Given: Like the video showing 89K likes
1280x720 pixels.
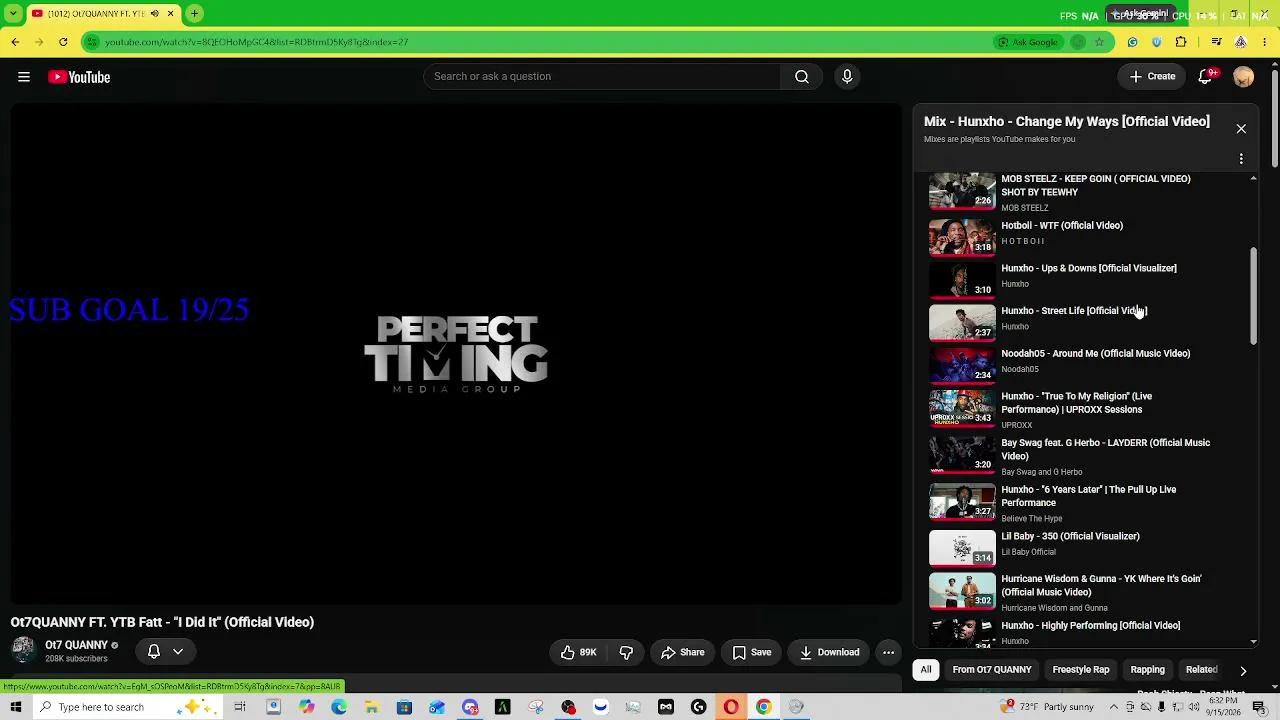Looking at the screenshot, I should coord(579,652).
